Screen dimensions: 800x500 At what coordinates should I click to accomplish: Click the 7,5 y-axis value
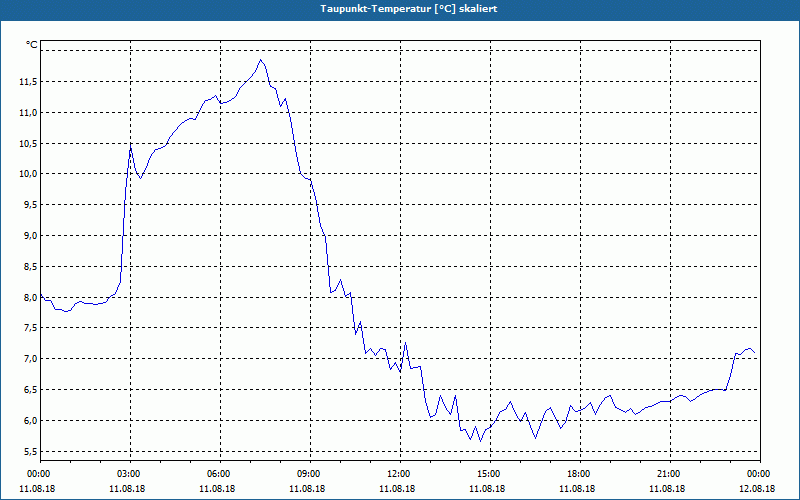pos(30,328)
